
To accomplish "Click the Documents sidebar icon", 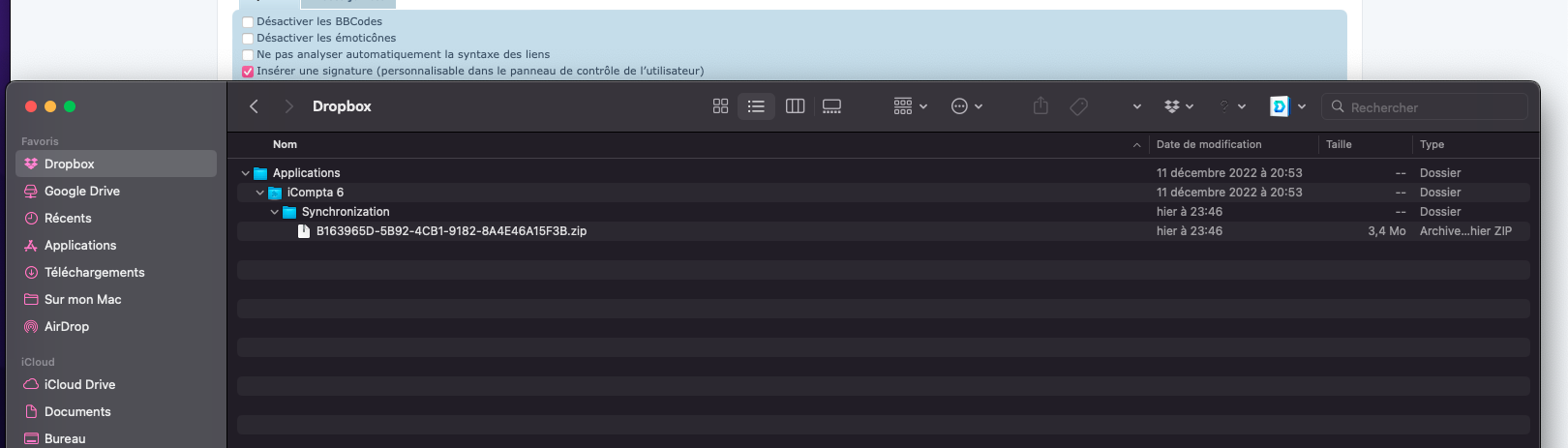I will tap(31, 411).
